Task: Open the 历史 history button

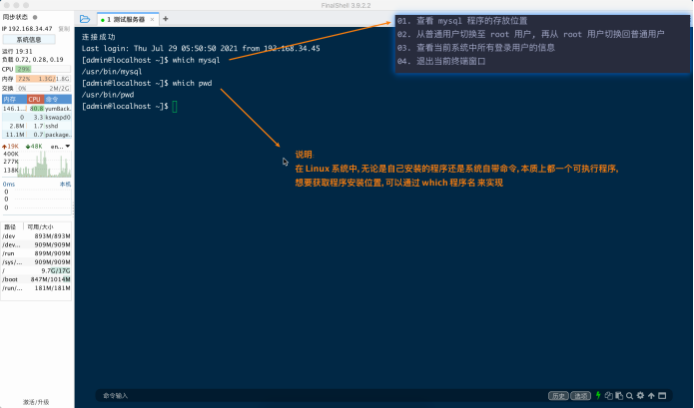Action: click(x=558, y=396)
